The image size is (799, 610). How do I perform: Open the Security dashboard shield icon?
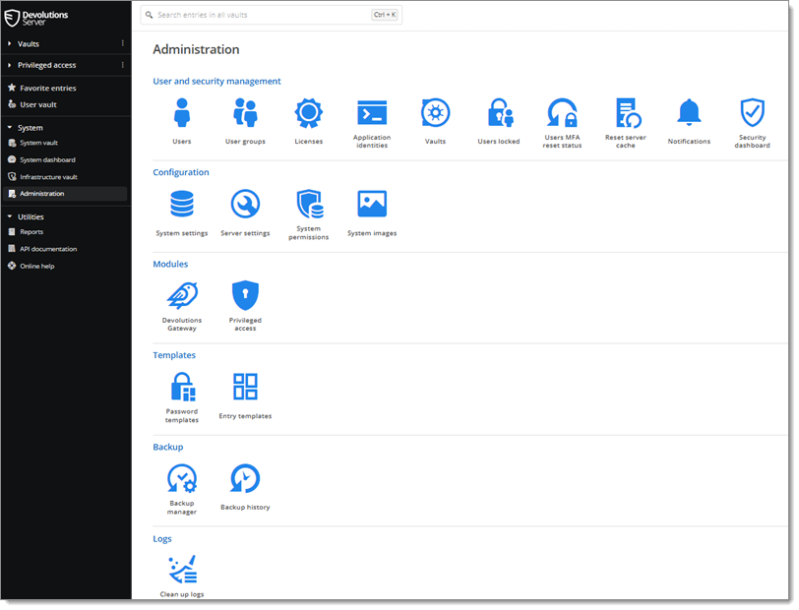pyautogui.click(x=752, y=113)
